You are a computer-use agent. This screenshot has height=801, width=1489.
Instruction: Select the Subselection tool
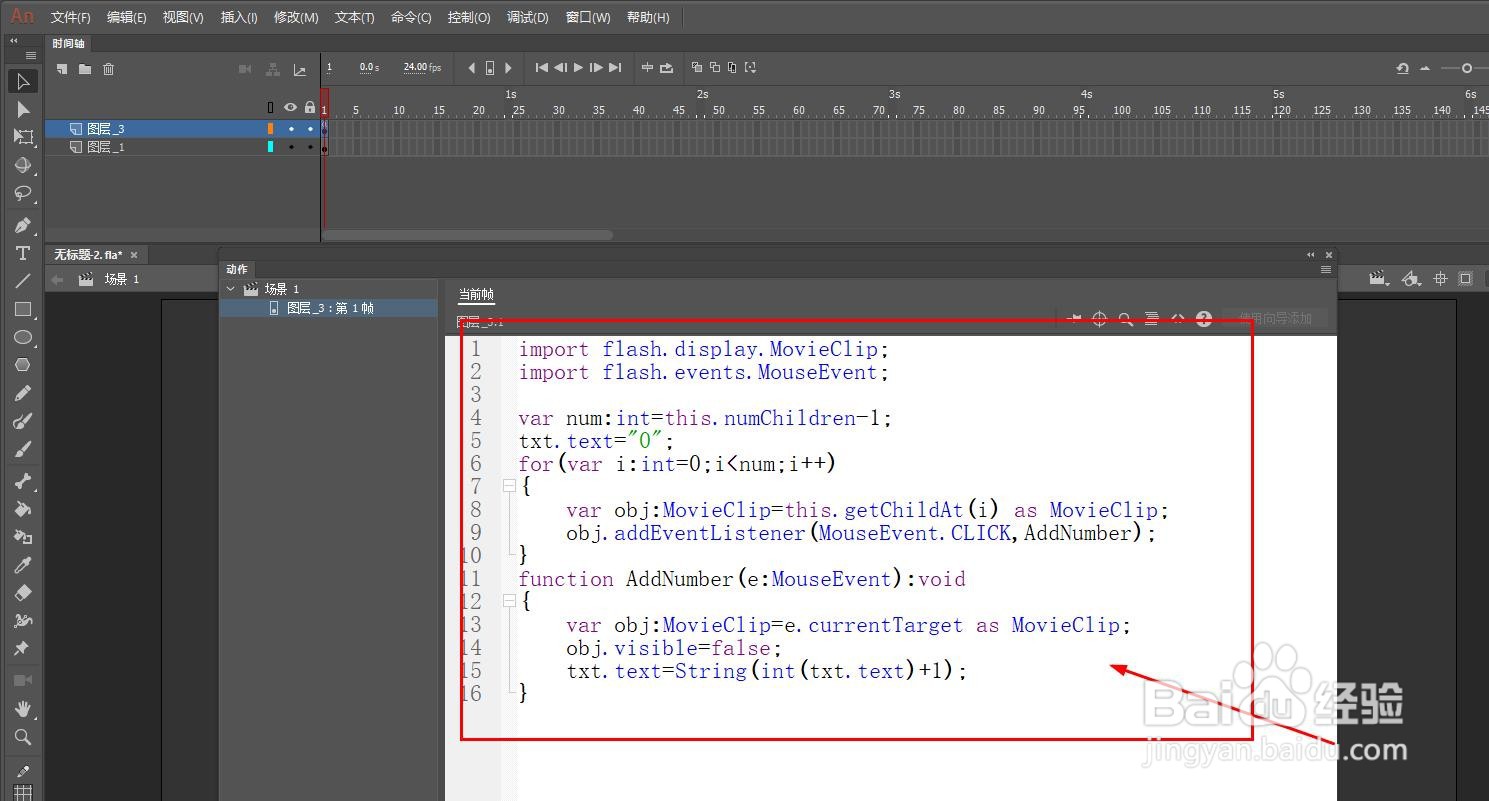pyautogui.click(x=23, y=109)
